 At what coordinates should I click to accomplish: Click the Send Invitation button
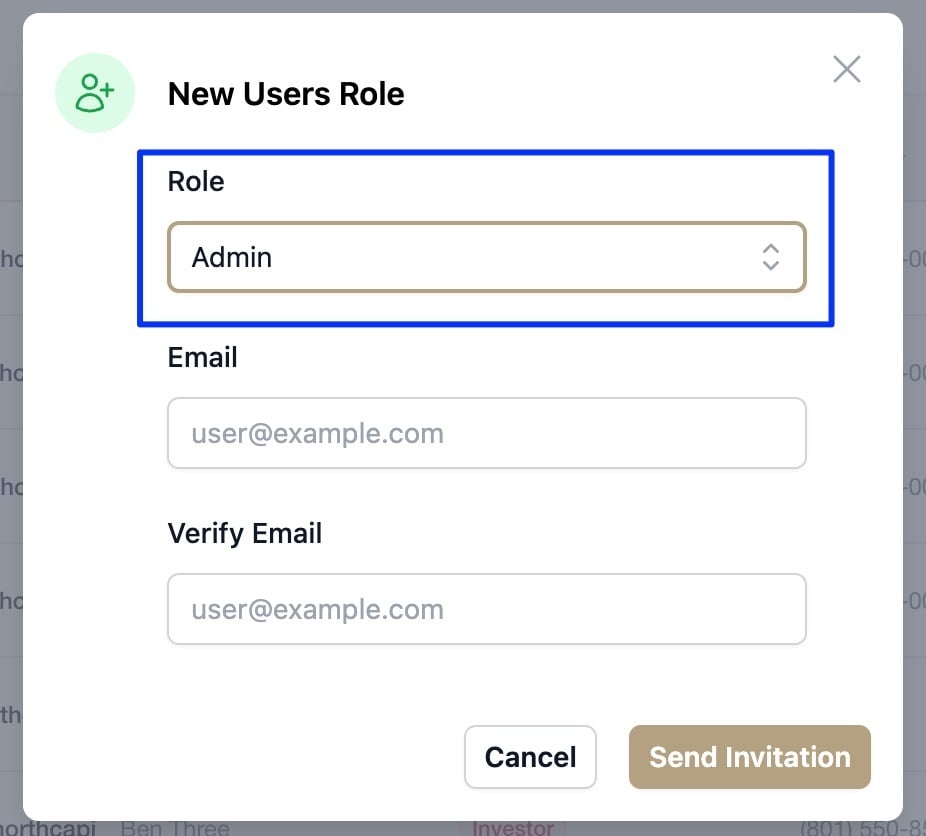point(749,757)
